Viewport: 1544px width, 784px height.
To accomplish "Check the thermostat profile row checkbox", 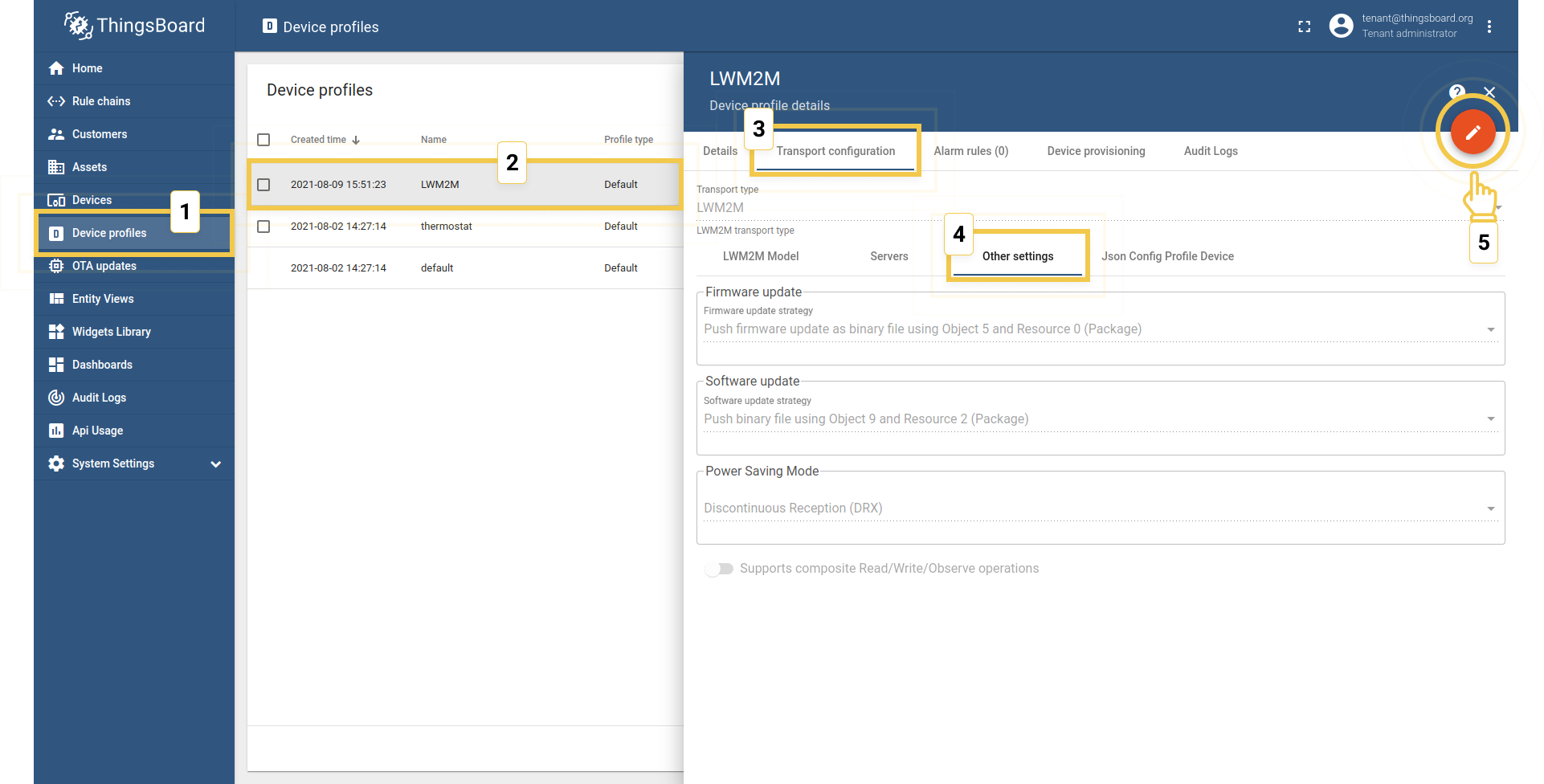I will tap(263, 227).
